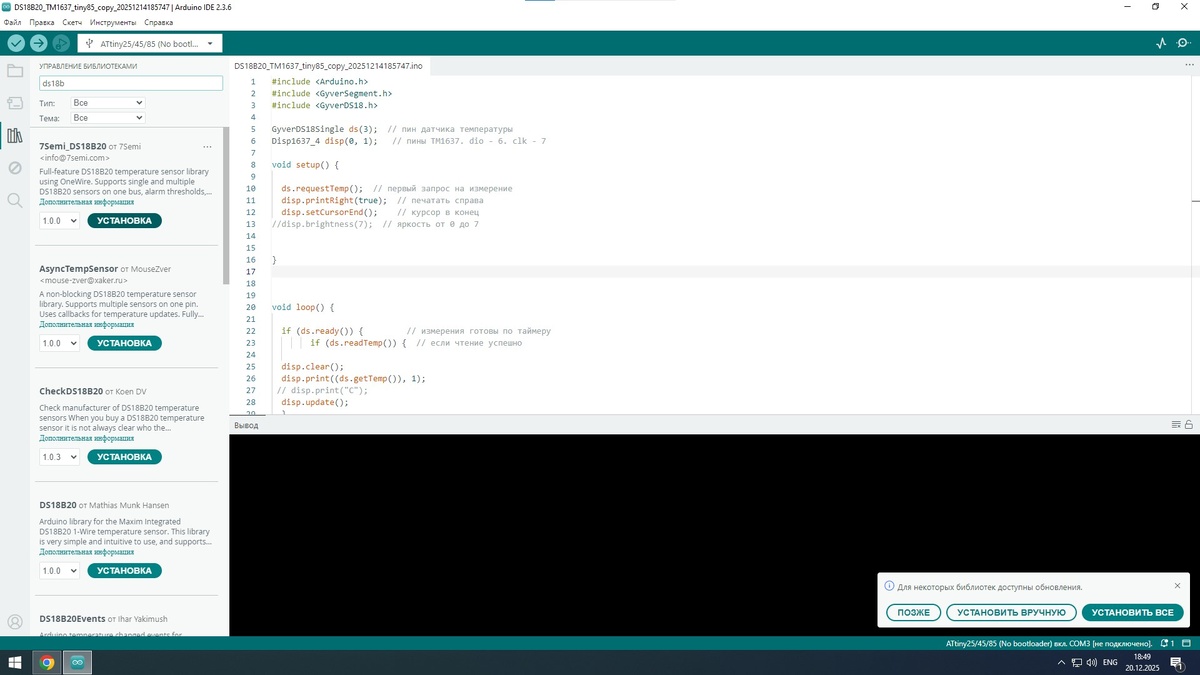Click the board and port status text
Screen dimensions: 1200x675
(x=1049, y=643)
